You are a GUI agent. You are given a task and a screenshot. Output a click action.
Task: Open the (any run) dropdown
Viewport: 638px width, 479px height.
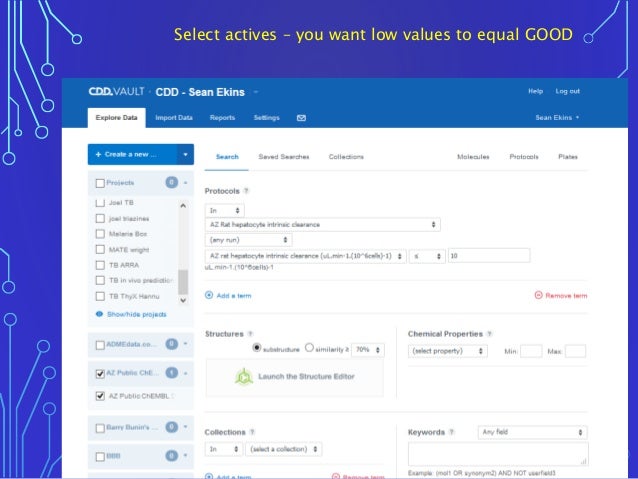pos(248,240)
